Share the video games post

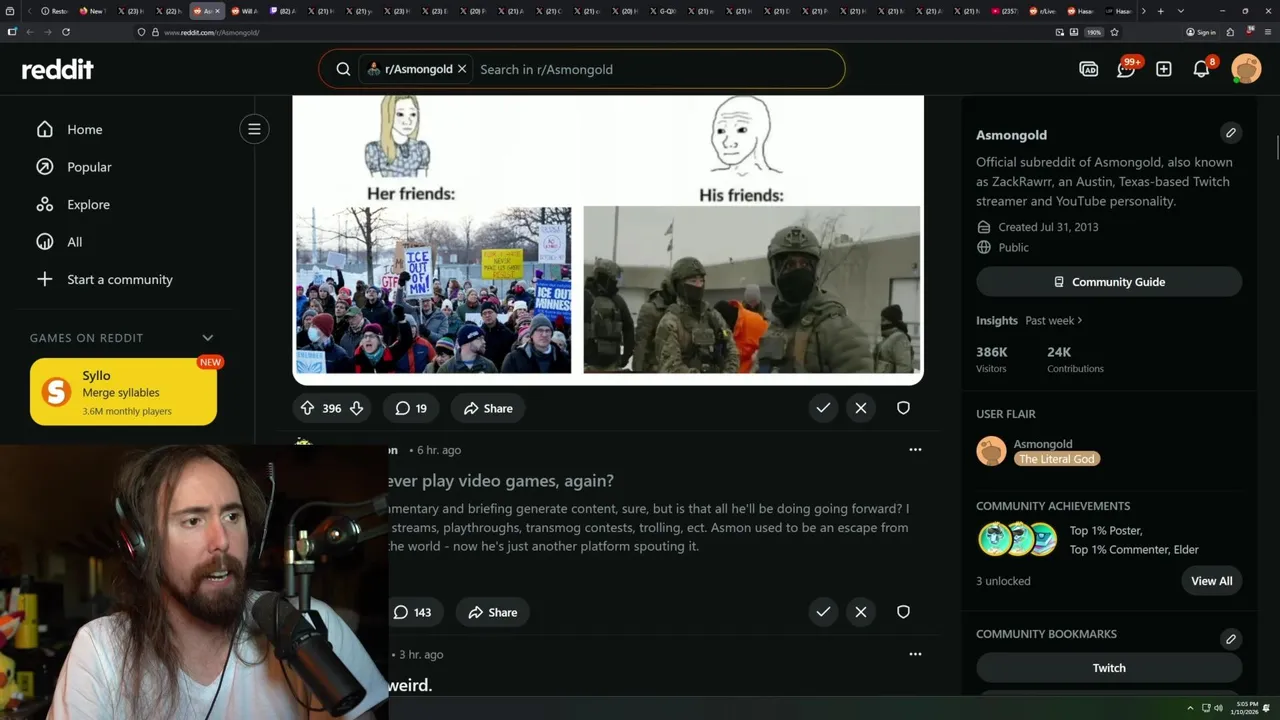[493, 612]
